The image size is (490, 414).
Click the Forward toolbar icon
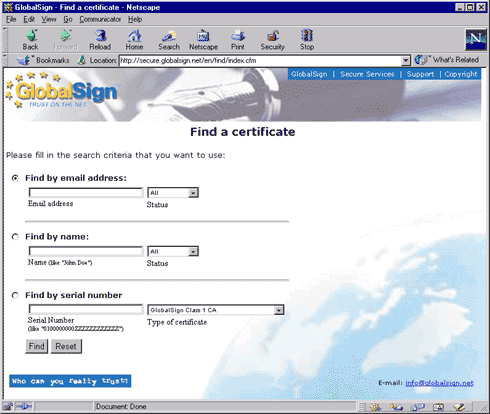tap(65, 40)
